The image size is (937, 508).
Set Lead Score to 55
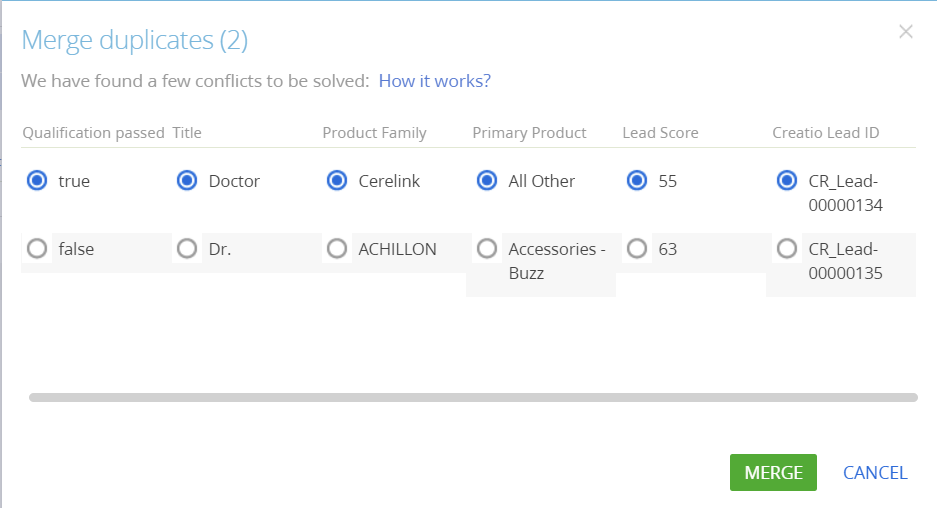click(637, 180)
